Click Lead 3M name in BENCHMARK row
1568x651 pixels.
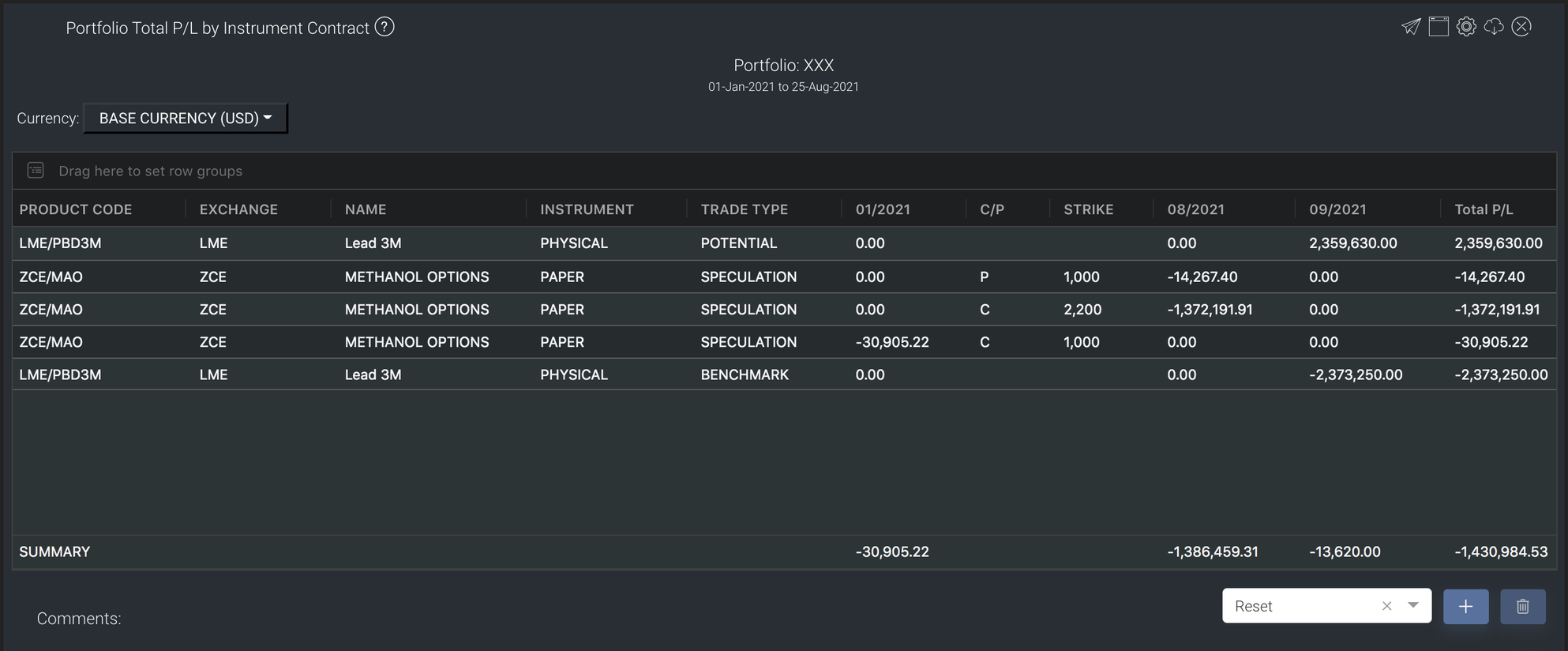click(x=373, y=374)
